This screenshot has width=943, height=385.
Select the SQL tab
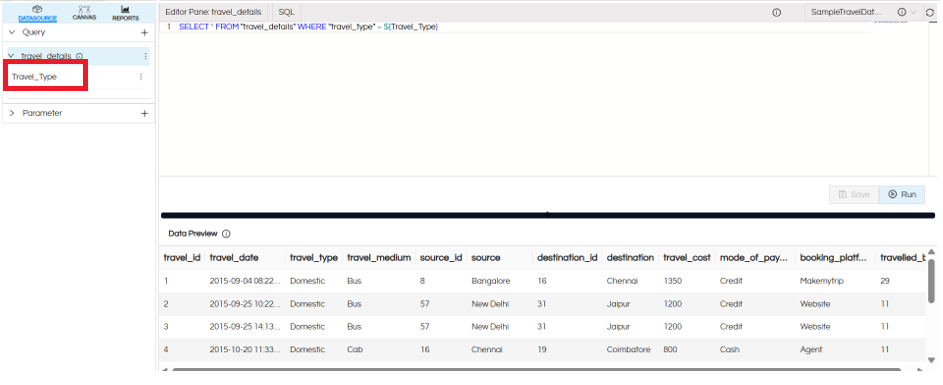tap(286, 12)
